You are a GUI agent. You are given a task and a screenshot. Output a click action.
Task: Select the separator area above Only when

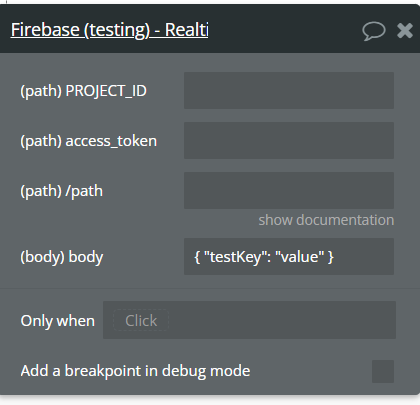pos(210,288)
